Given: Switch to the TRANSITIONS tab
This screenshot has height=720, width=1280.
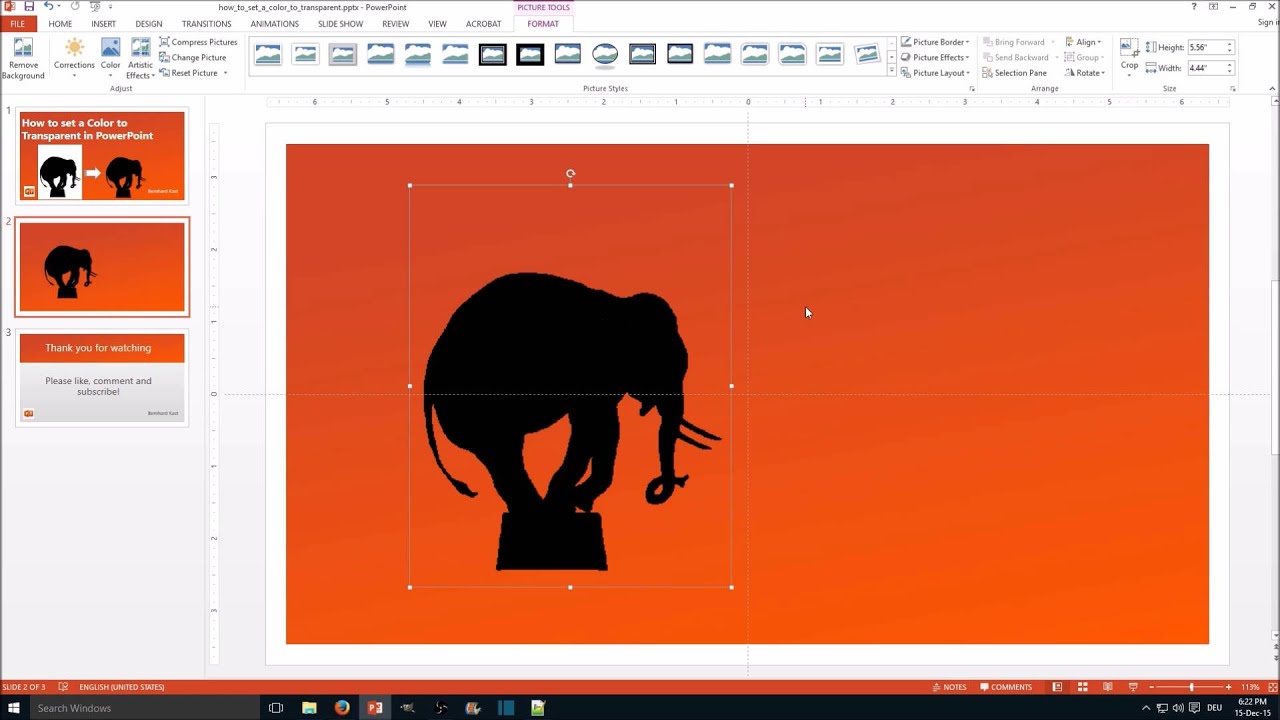Looking at the screenshot, I should 206,24.
